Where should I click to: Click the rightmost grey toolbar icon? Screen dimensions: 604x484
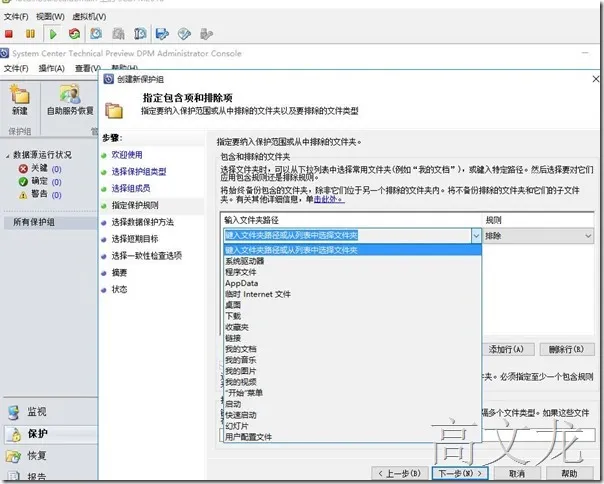click(x=206, y=34)
